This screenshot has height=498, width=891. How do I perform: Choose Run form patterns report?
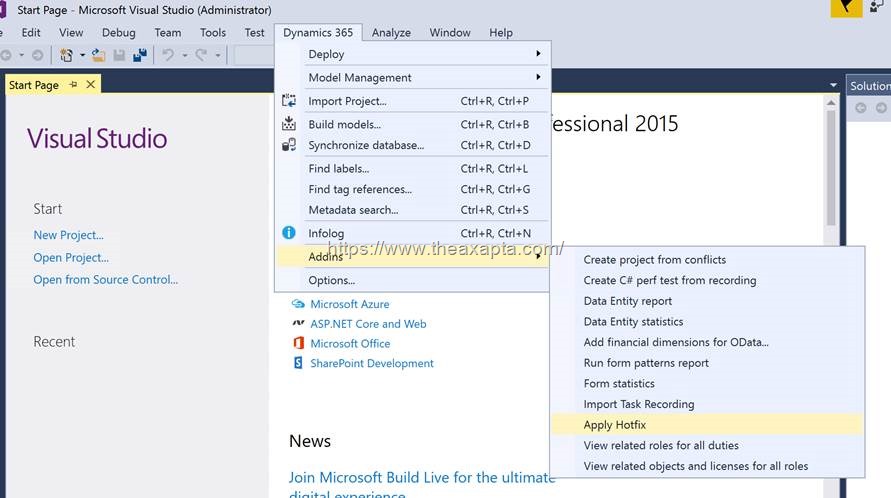(707, 363)
